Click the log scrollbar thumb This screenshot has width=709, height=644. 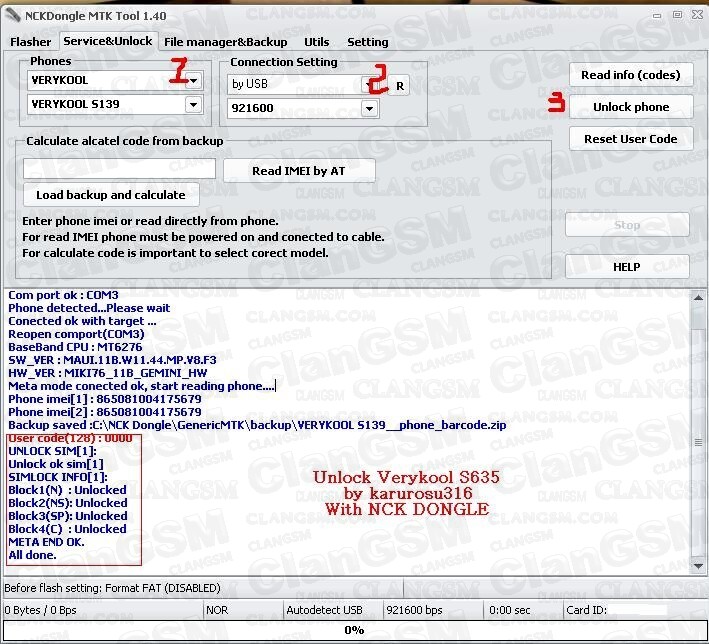698,442
